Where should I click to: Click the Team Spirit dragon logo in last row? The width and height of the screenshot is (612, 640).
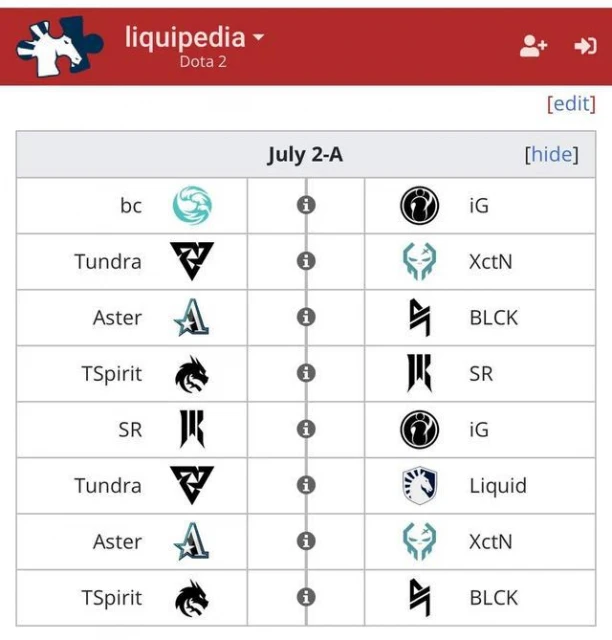(192, 598)
